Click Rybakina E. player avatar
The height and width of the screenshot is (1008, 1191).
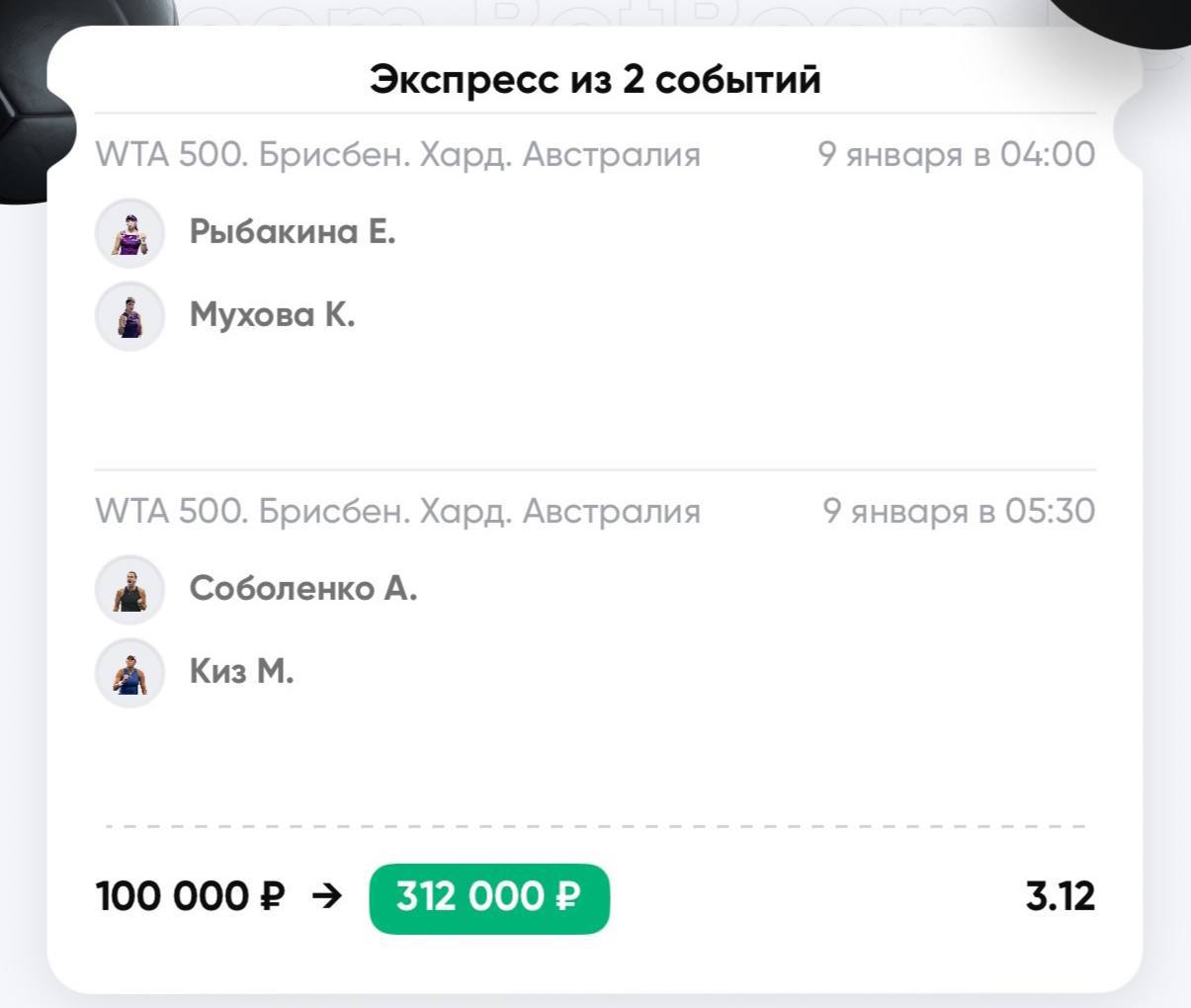coord(129,233)
